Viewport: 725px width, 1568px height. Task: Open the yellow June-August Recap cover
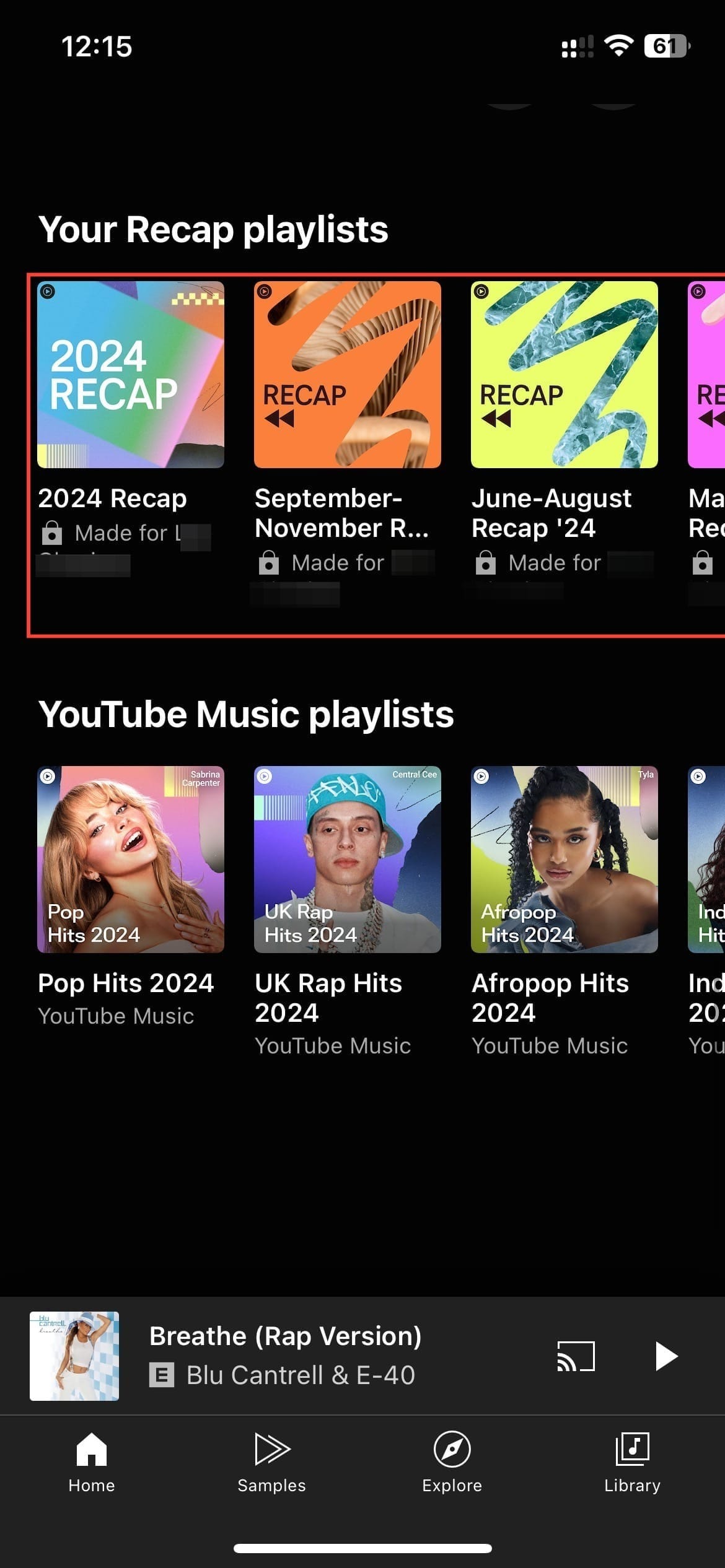[x=565, y=375]
